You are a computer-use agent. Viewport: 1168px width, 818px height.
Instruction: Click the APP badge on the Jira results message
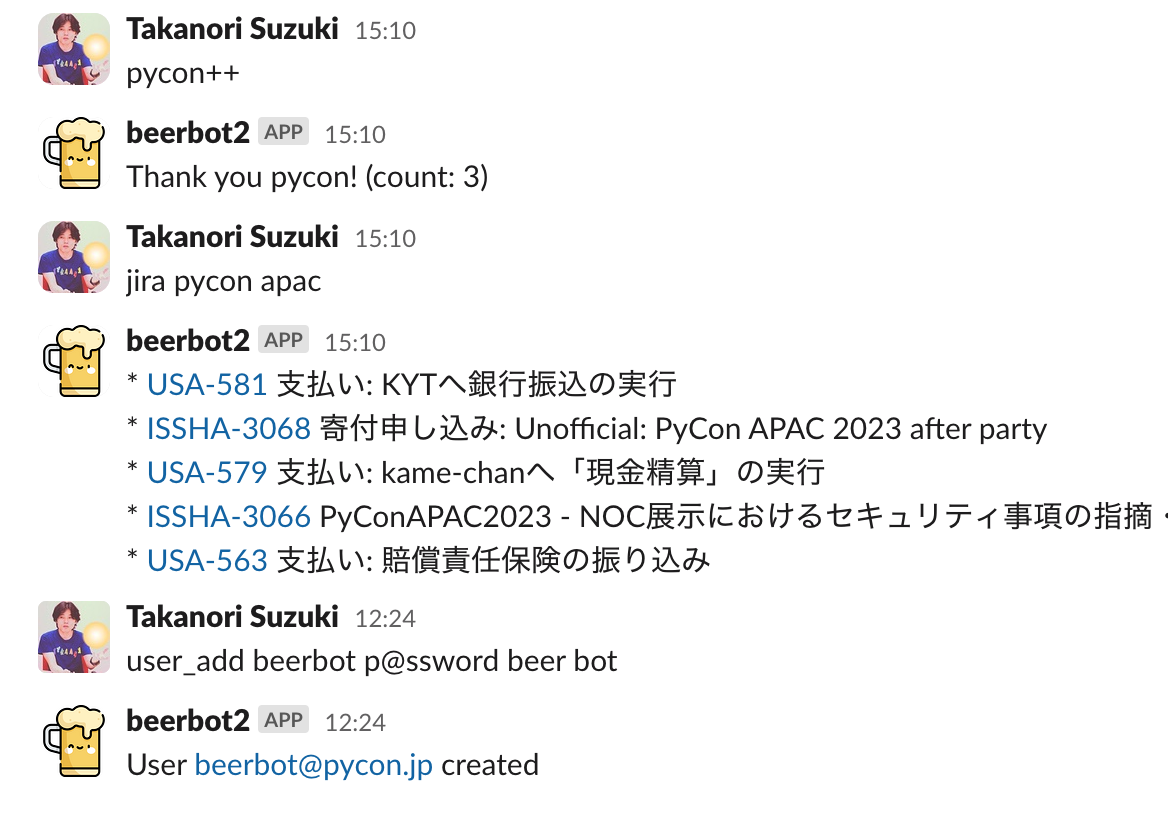284,340
